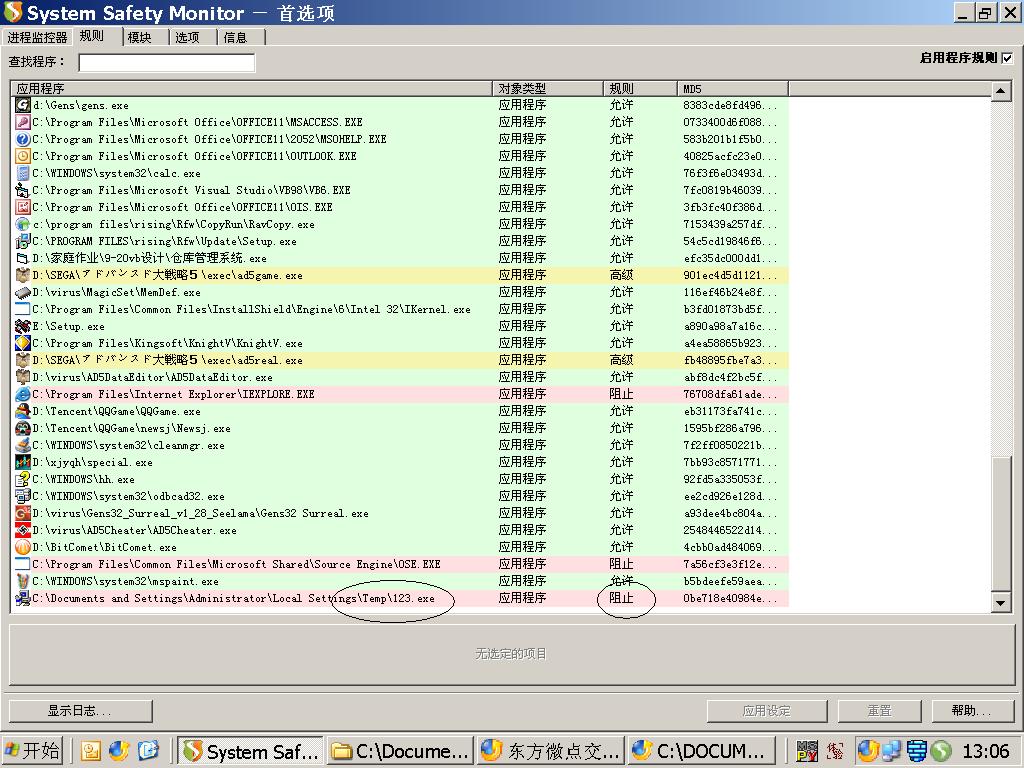
Task: Sort by the 规则 column header
Action: (640, 89)
